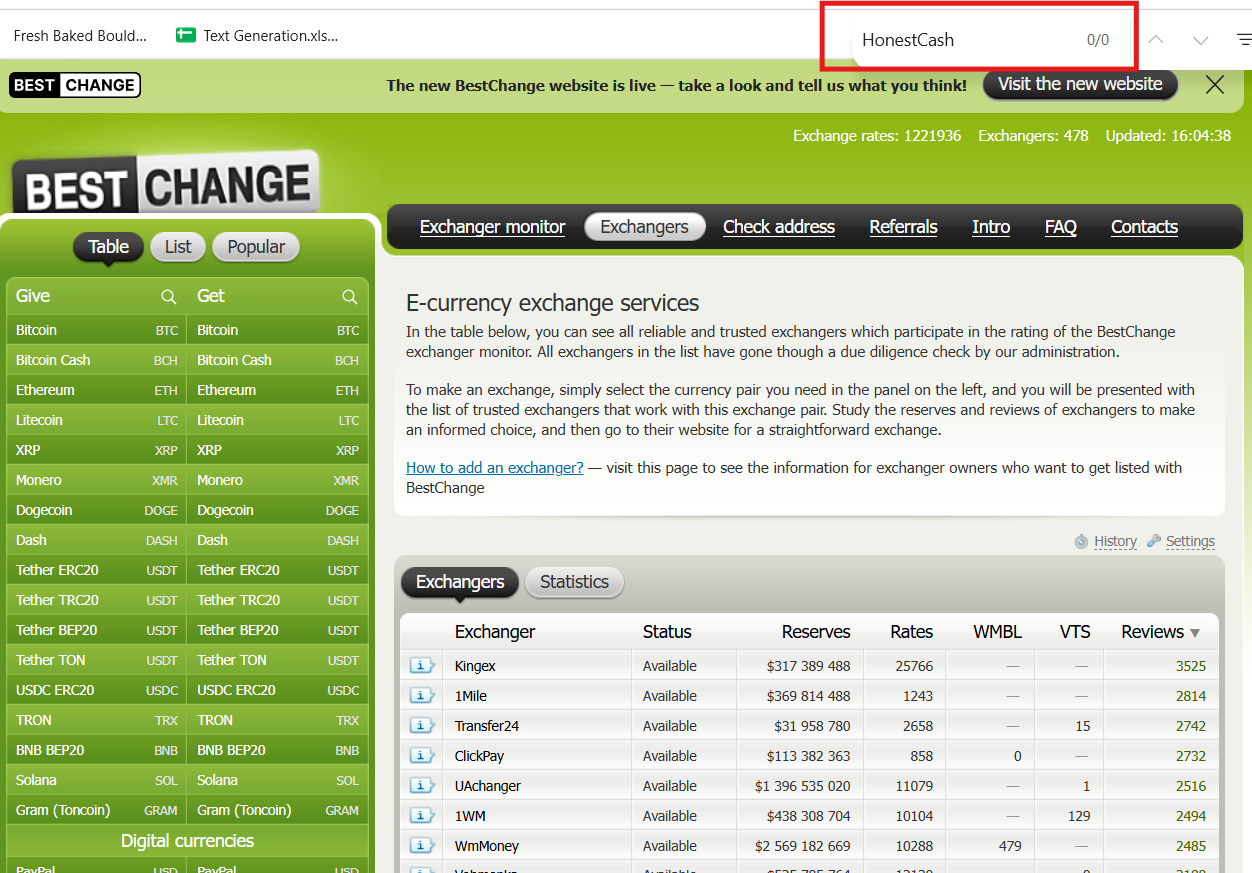Switch to the List view tab
The width and height of the screenshot is (1252, 873).
click(178, 247)
